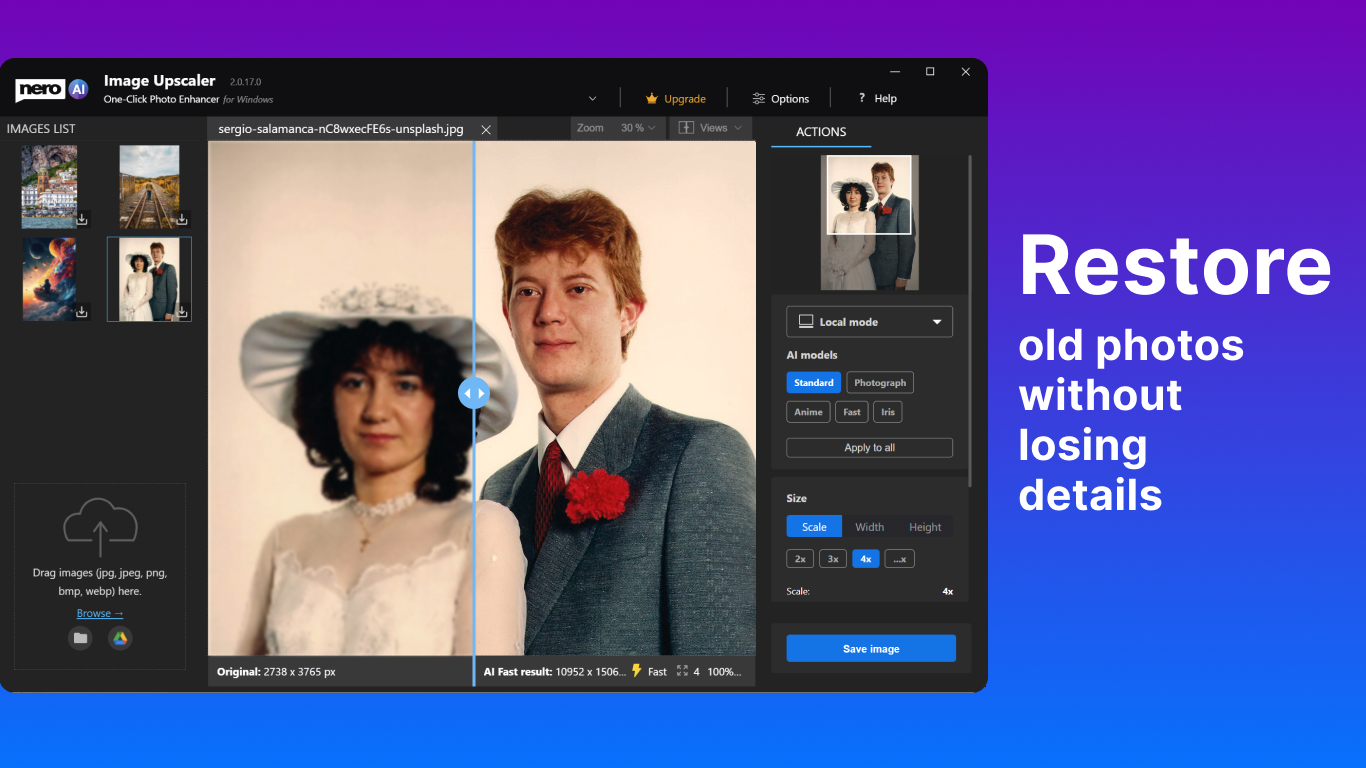The image size is (1366, 768).
Task: Open Help via the question mark icon
Action: tap(862, 98)
